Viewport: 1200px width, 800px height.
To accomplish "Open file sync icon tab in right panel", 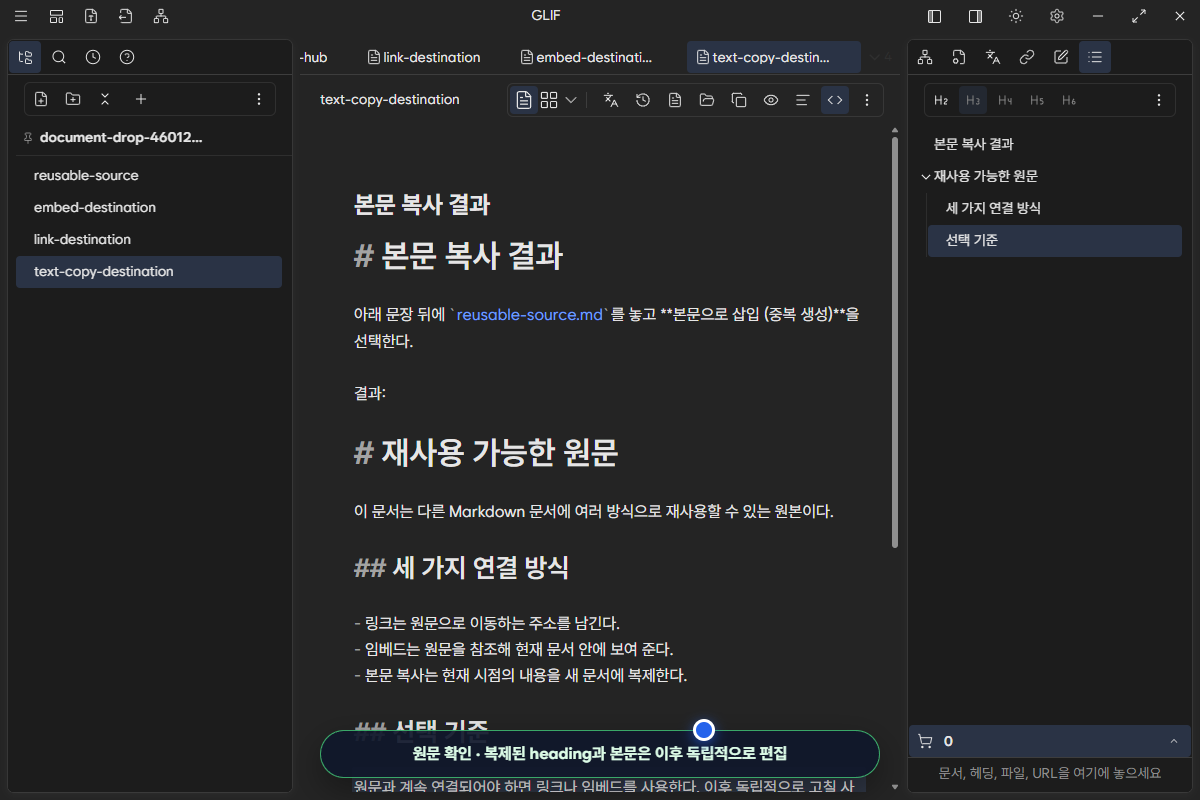I will pyautogui.click(x=959, y=57).
